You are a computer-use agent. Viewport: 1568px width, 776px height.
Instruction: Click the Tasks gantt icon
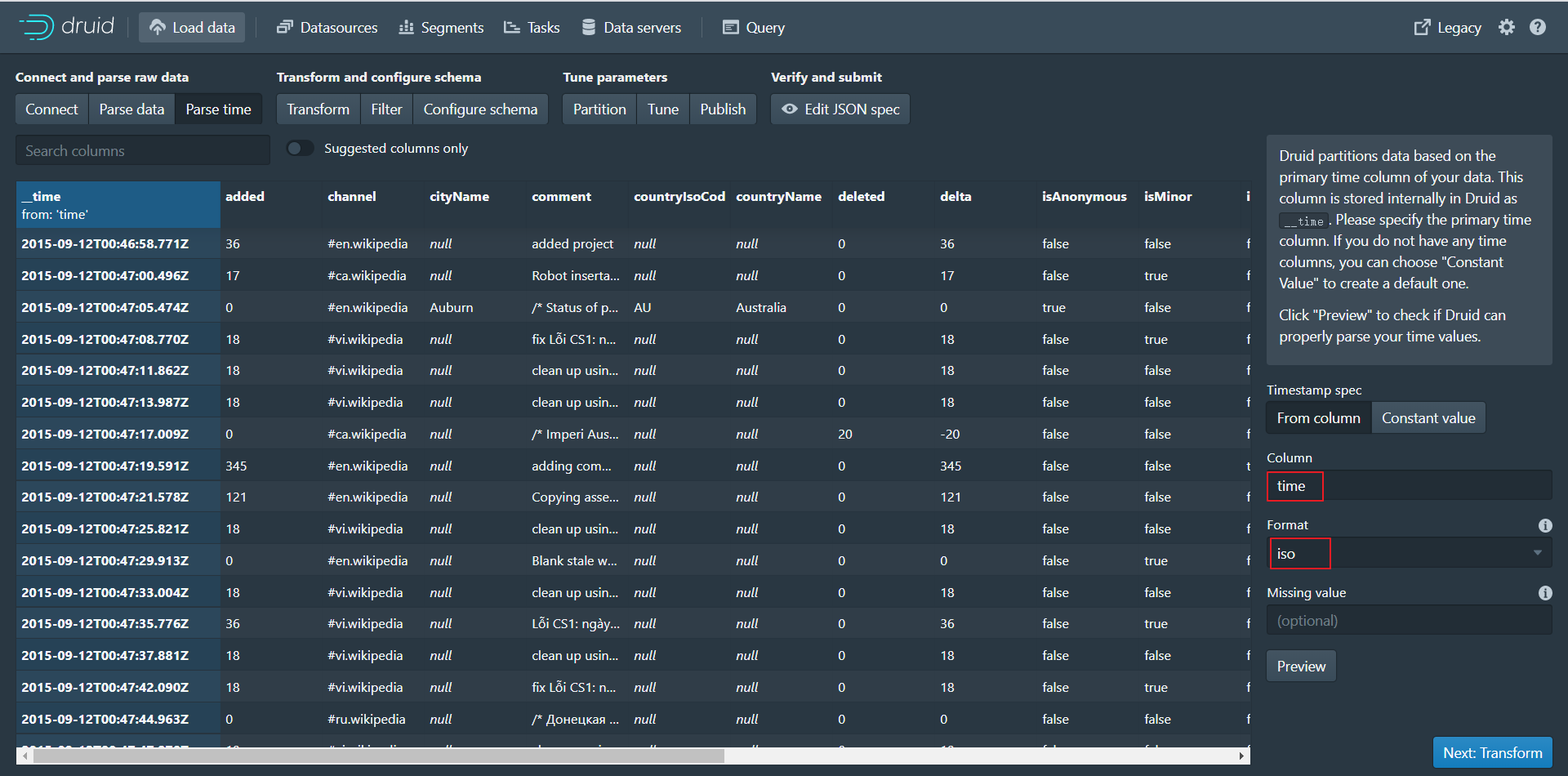(512, 28)
